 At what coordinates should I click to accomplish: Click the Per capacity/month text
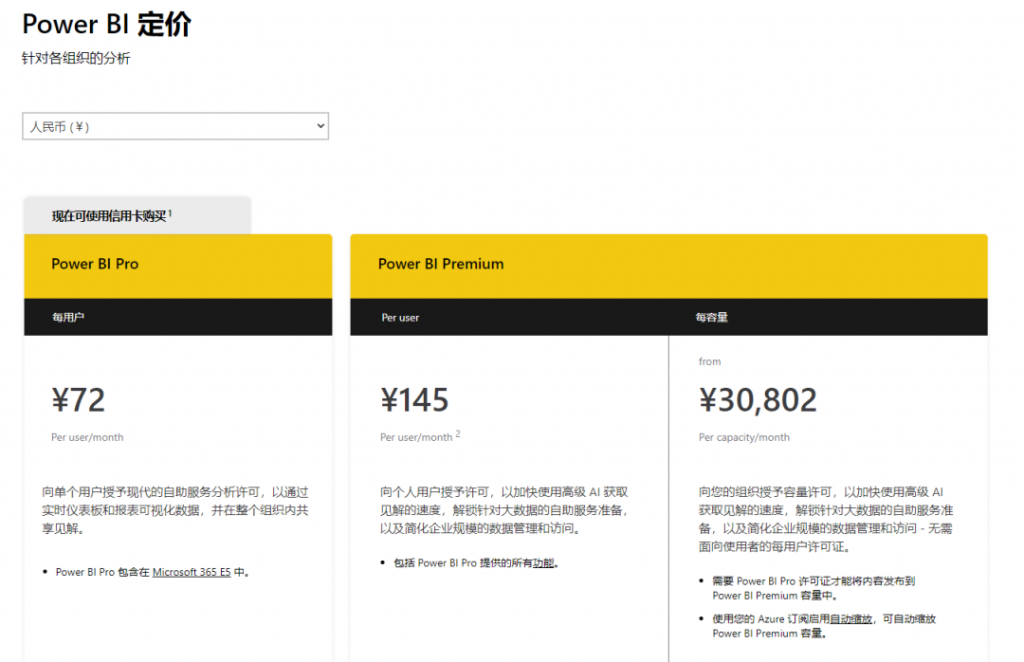click(x=744, y=437)
